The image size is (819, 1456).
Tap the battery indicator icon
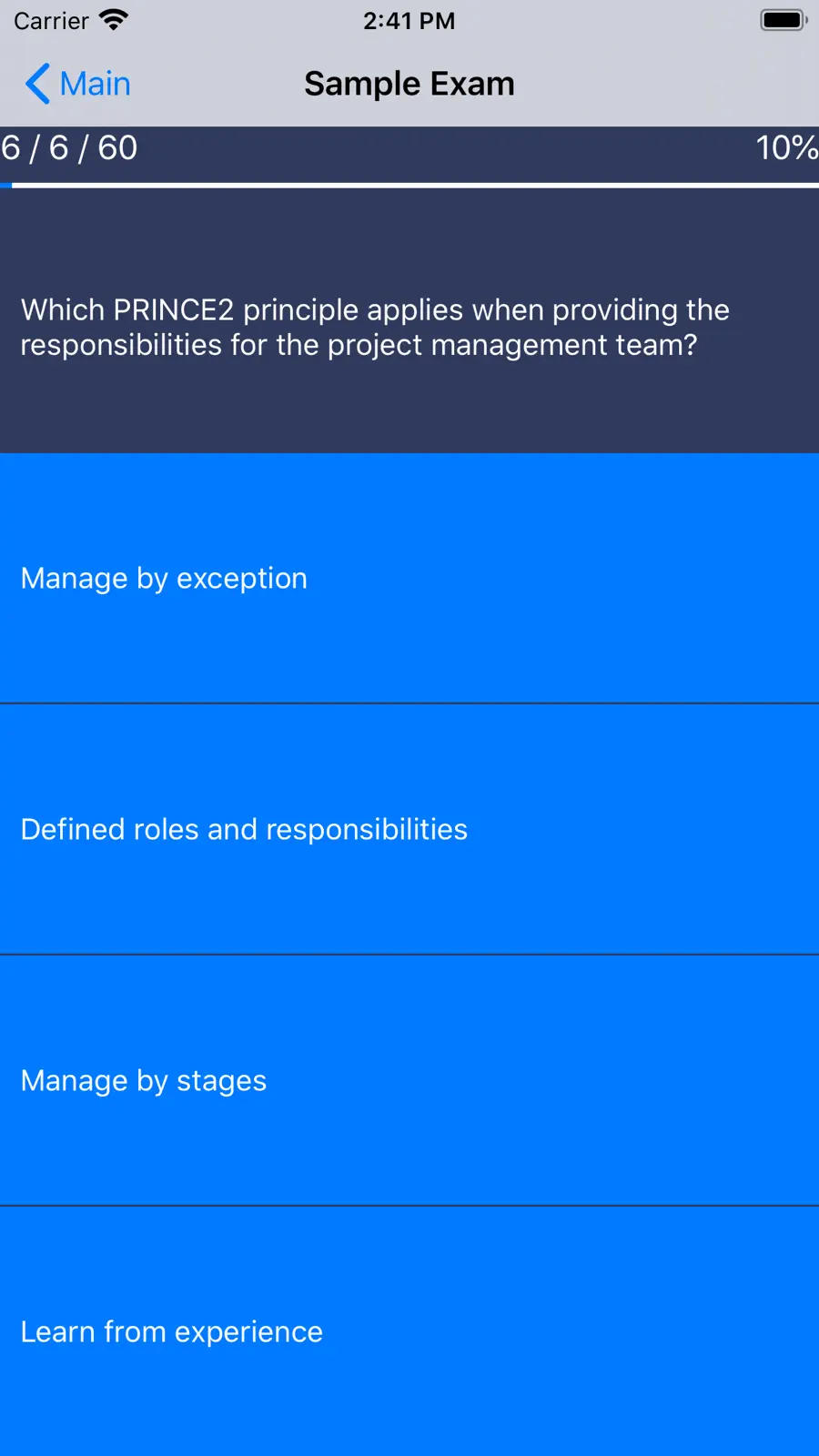(x=784, y=20)
